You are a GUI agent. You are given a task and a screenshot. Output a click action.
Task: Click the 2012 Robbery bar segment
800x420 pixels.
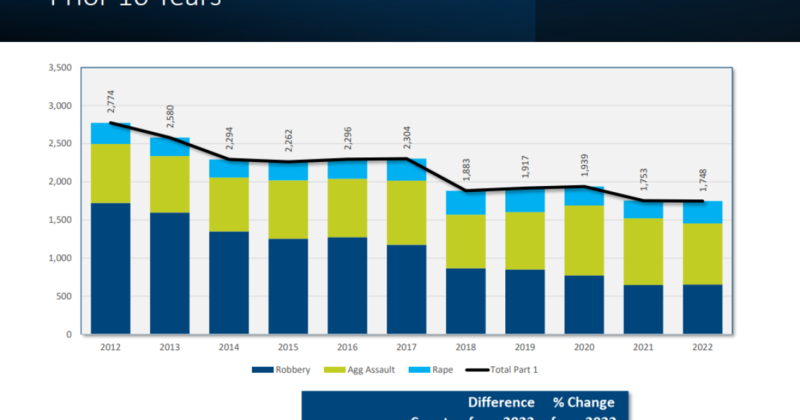(x=111, y=268)
